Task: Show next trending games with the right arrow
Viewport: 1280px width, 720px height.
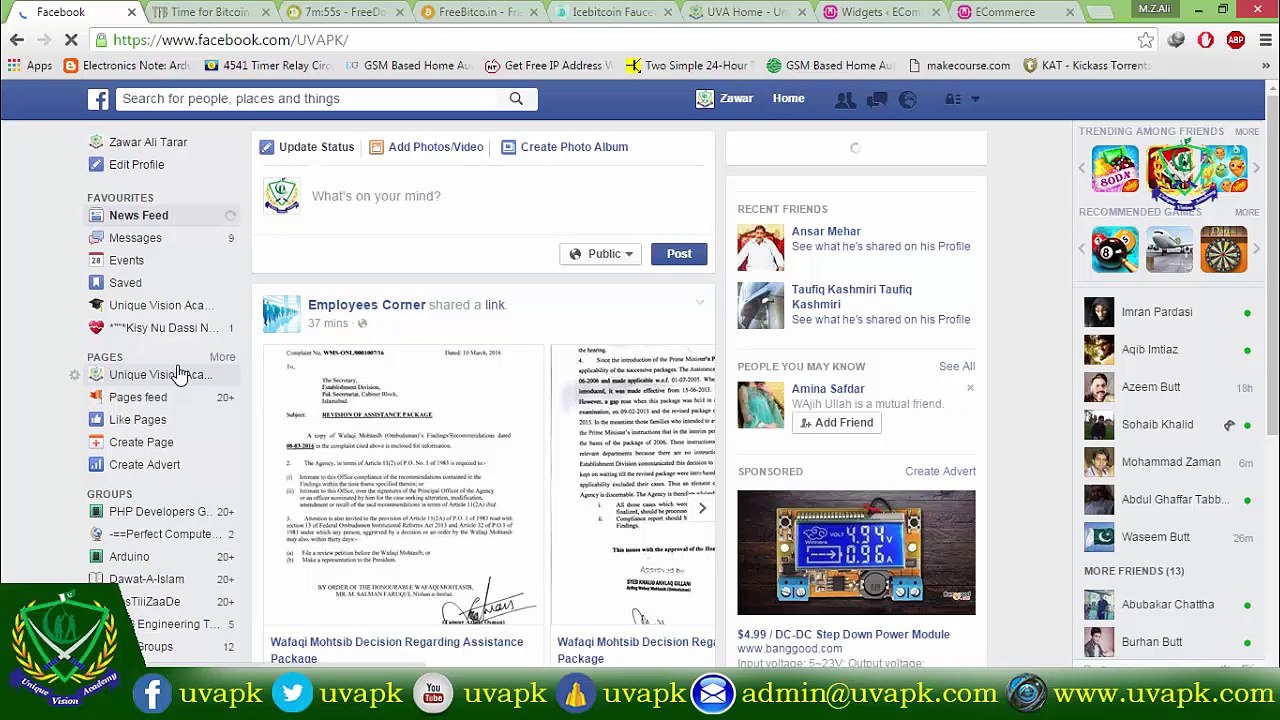Action: (1256, 168)
